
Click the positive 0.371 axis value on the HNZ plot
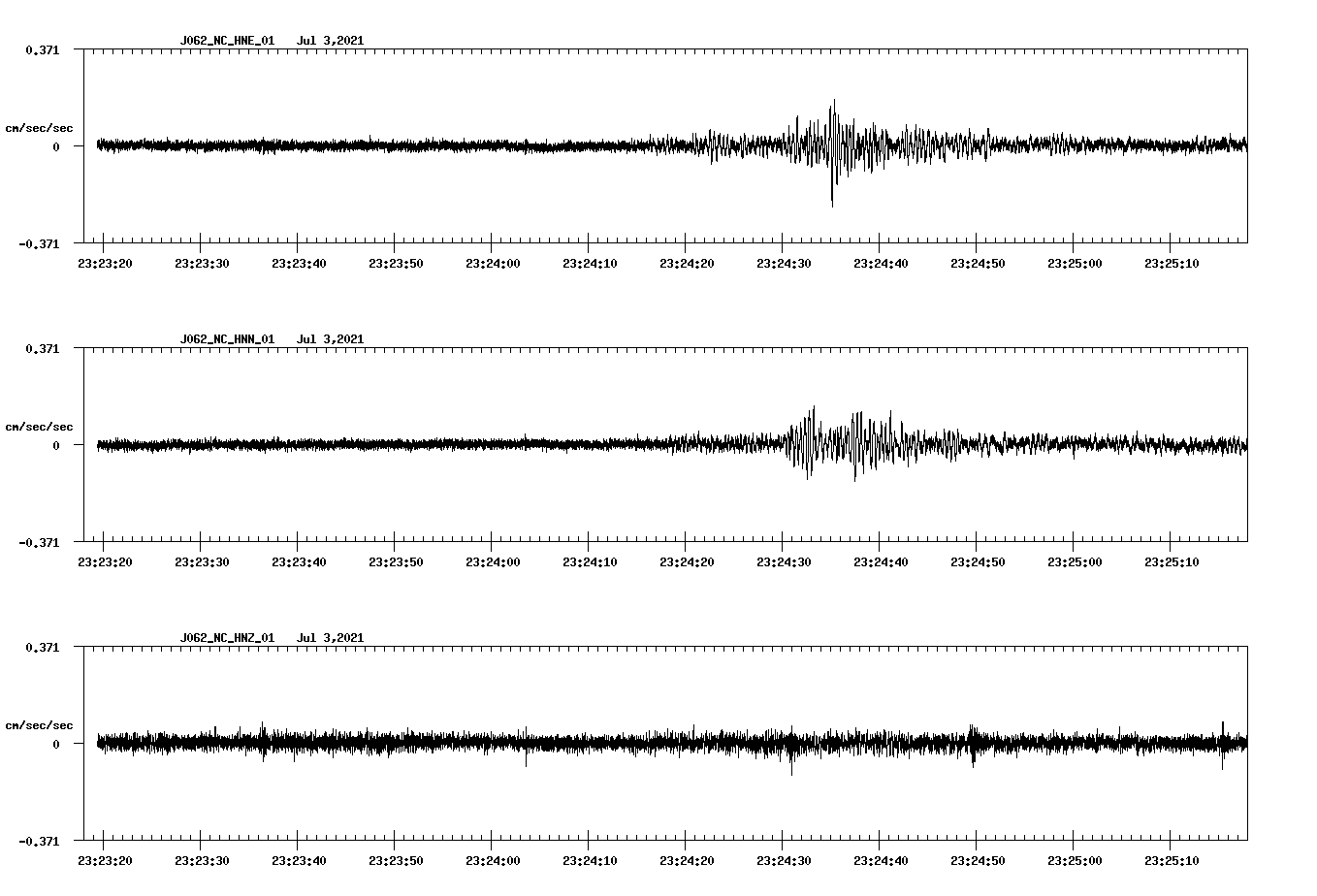coord(43,647)
